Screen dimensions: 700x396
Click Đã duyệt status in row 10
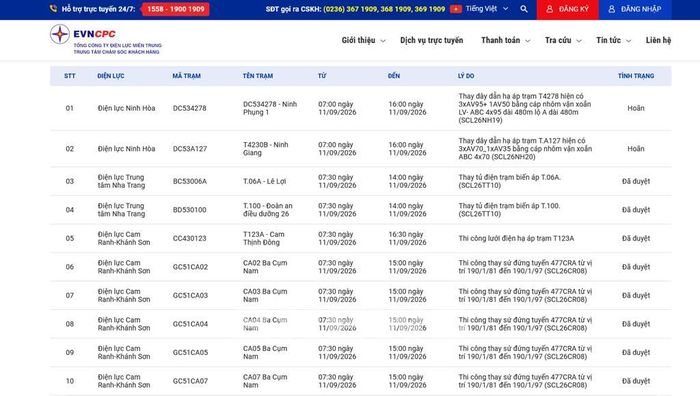(x=636, y=381)
